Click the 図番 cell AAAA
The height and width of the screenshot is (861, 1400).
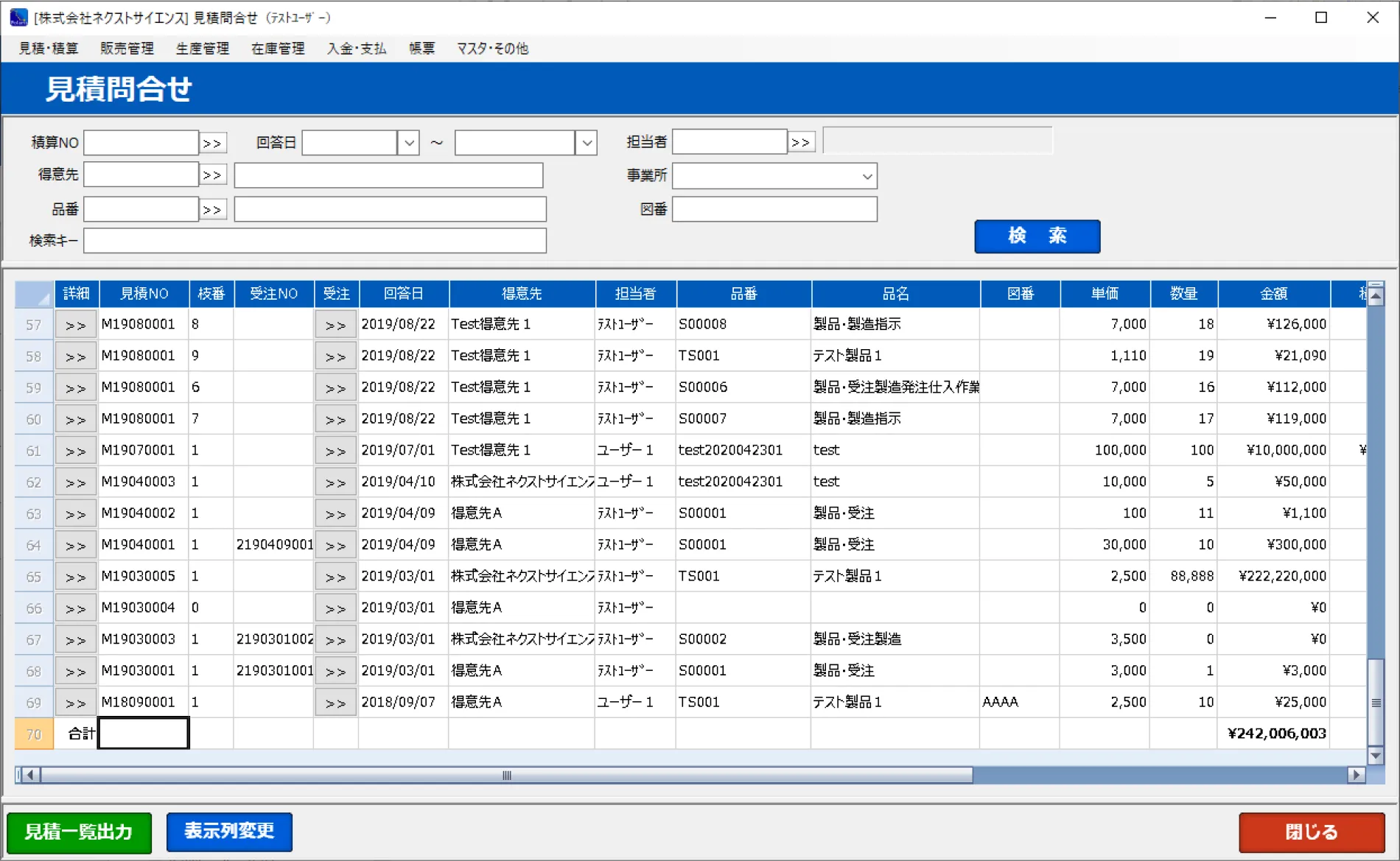pos(1021,702)
